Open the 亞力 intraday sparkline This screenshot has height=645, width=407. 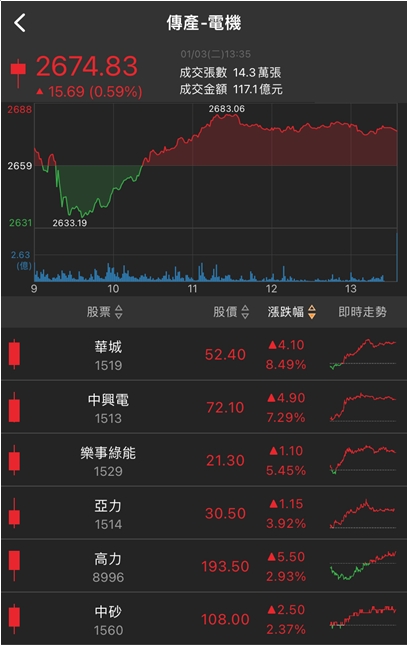(363, 513)
